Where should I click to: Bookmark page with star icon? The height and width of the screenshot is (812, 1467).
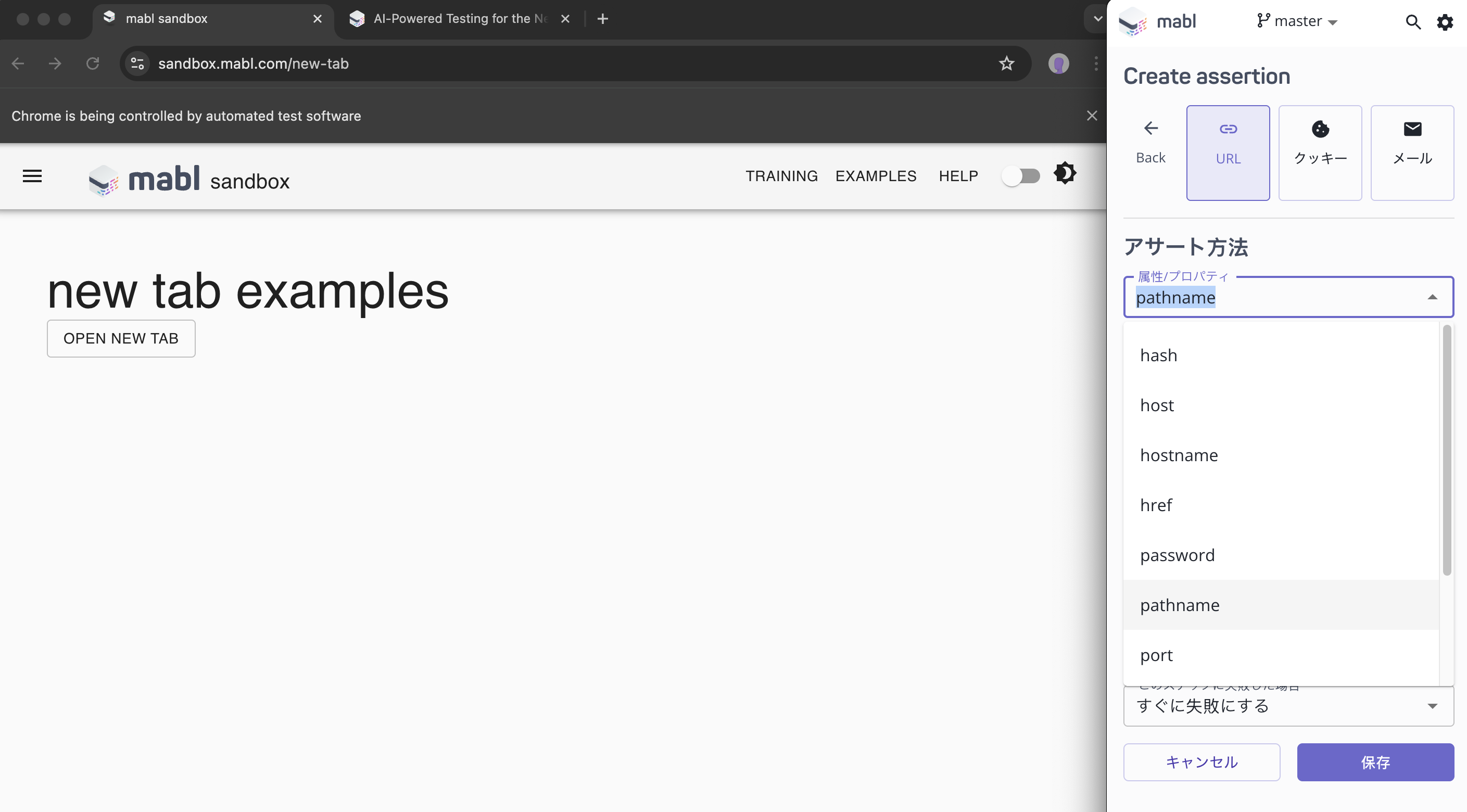coord(1006,64)
